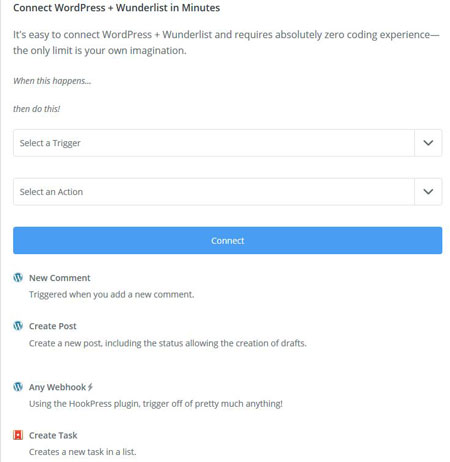
Task: Click the 'Connect WordPress + Wunderlist in Minutes' heading
Action: 116,8
